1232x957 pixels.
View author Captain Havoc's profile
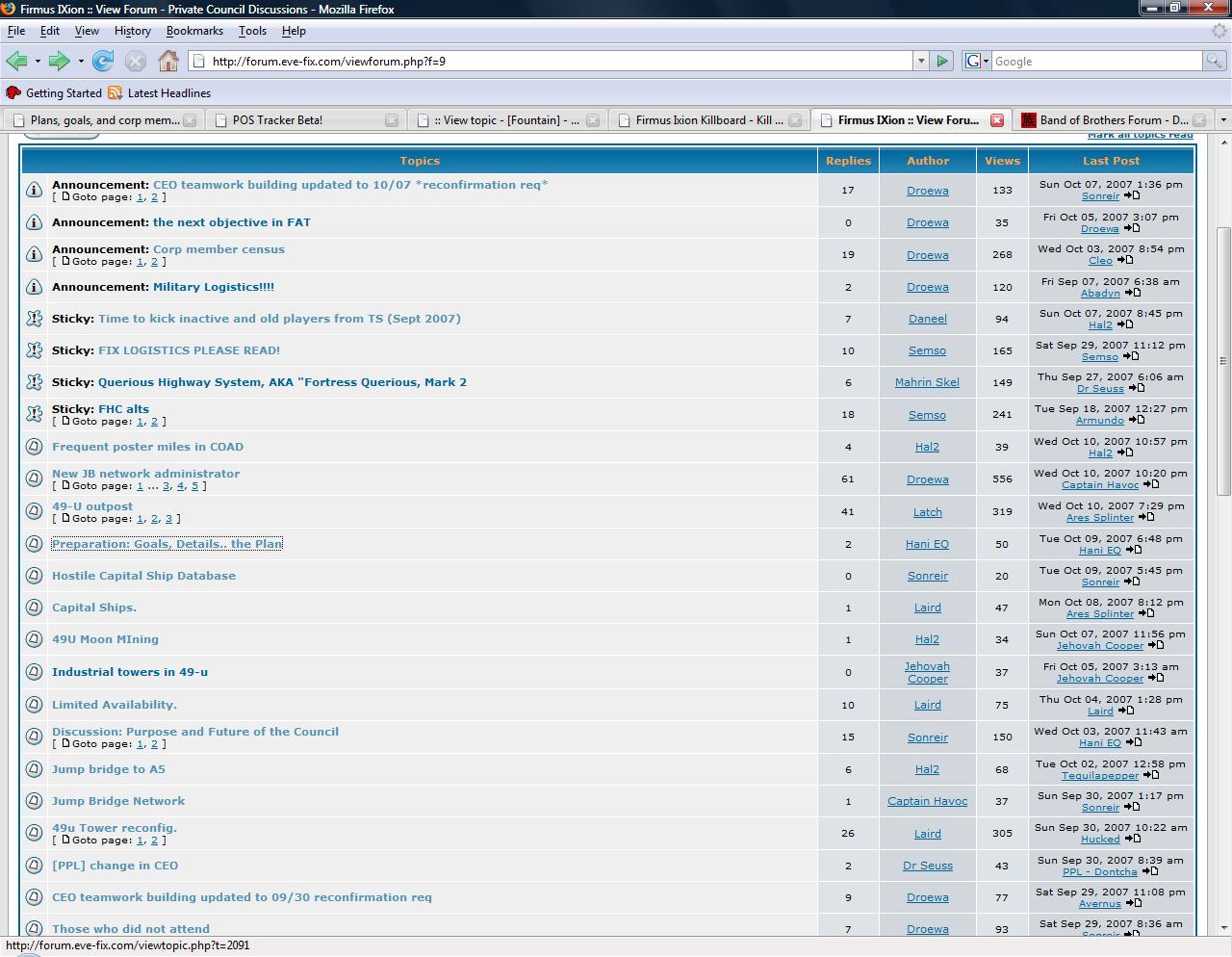[x=928, y=801]
